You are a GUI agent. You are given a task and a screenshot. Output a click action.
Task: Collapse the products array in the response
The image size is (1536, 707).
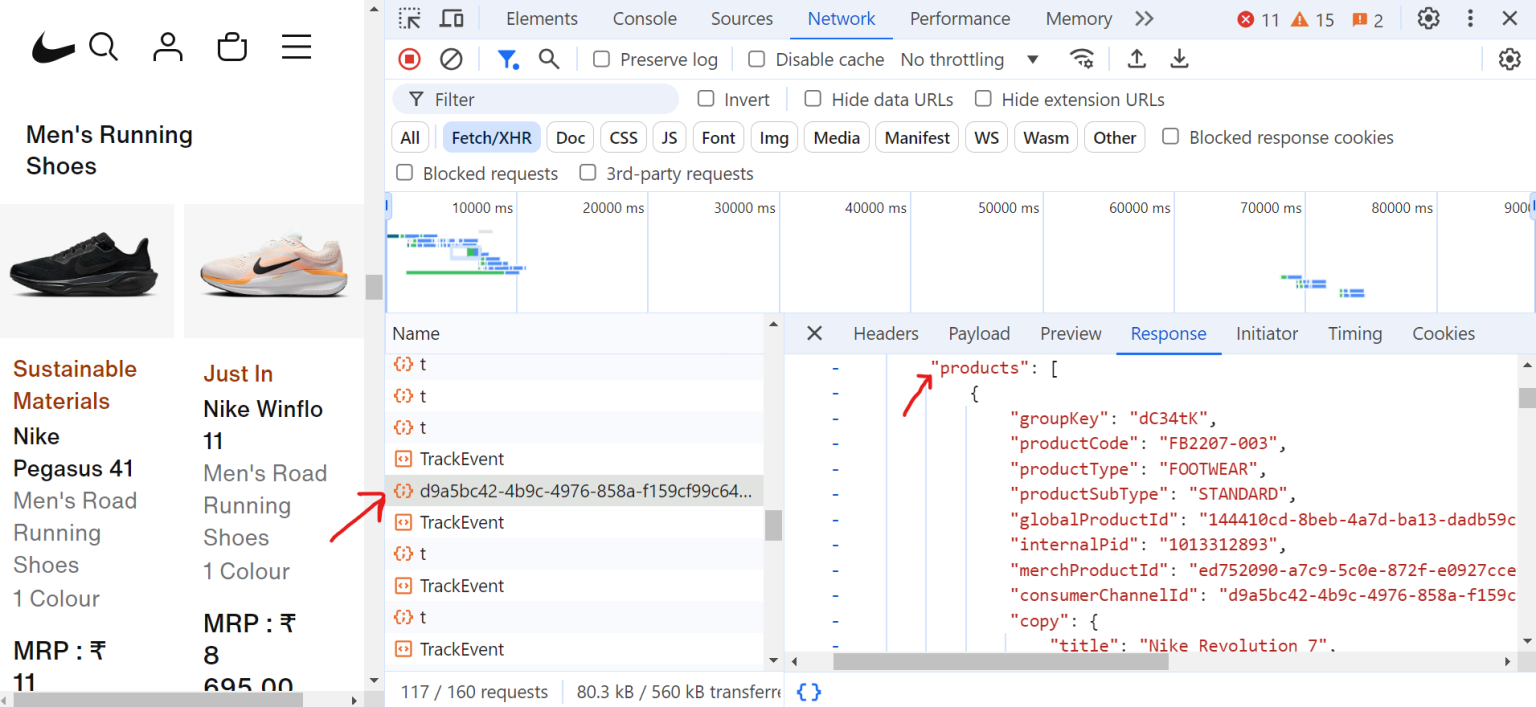(x=835, y=367)
